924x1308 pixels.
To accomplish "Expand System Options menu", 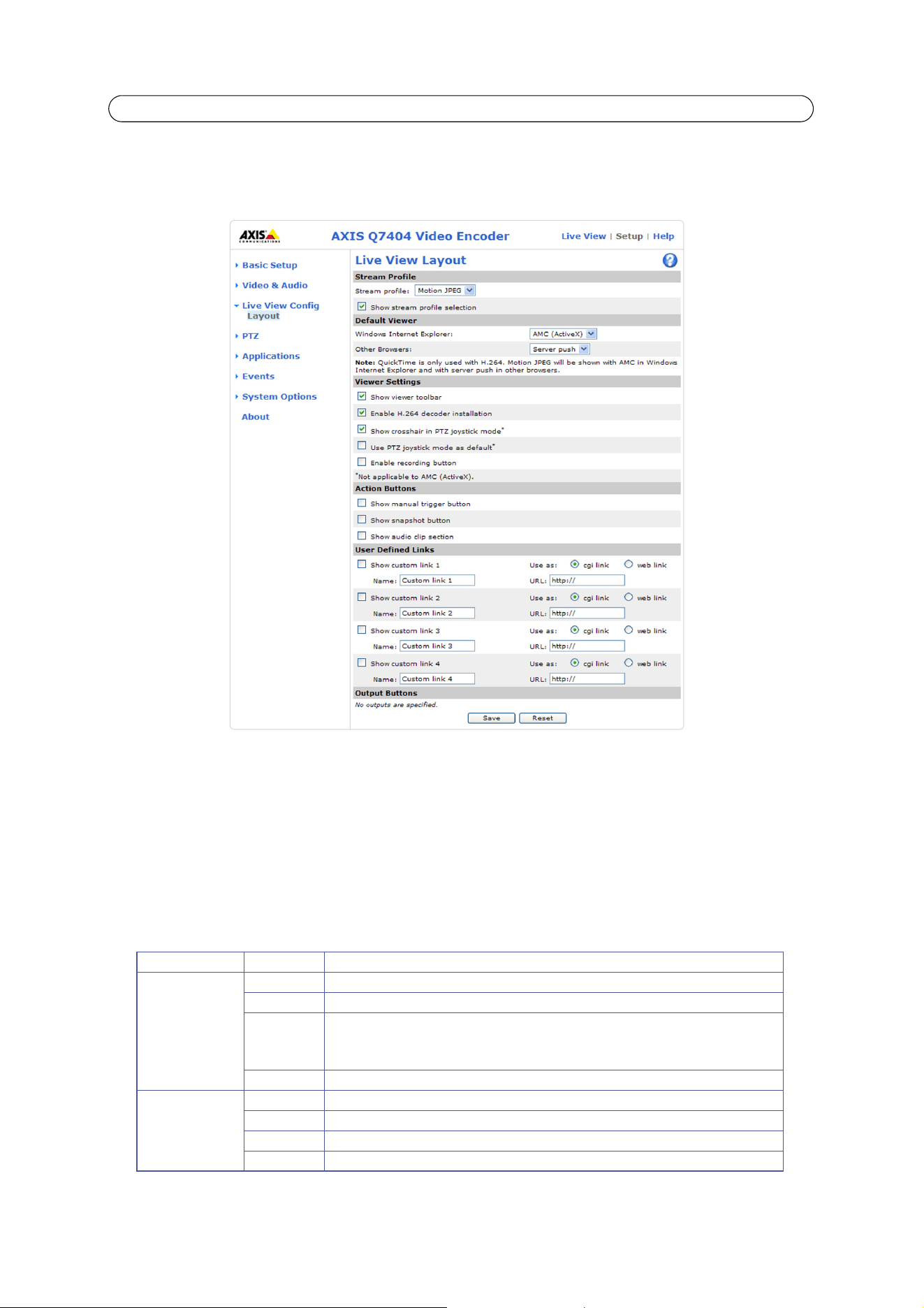I will [x=279, y=397].
